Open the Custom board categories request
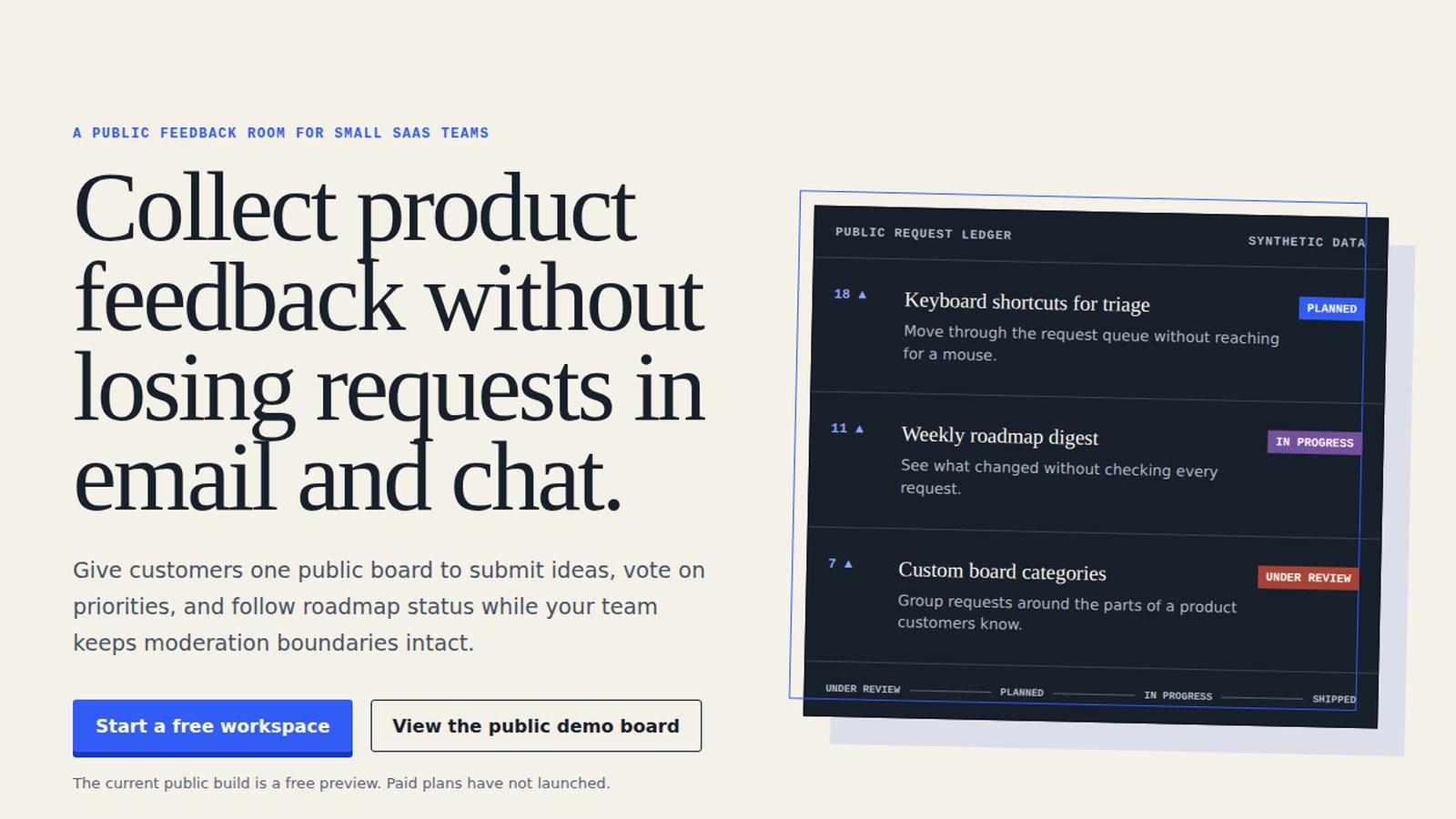 pos(1002,571)
